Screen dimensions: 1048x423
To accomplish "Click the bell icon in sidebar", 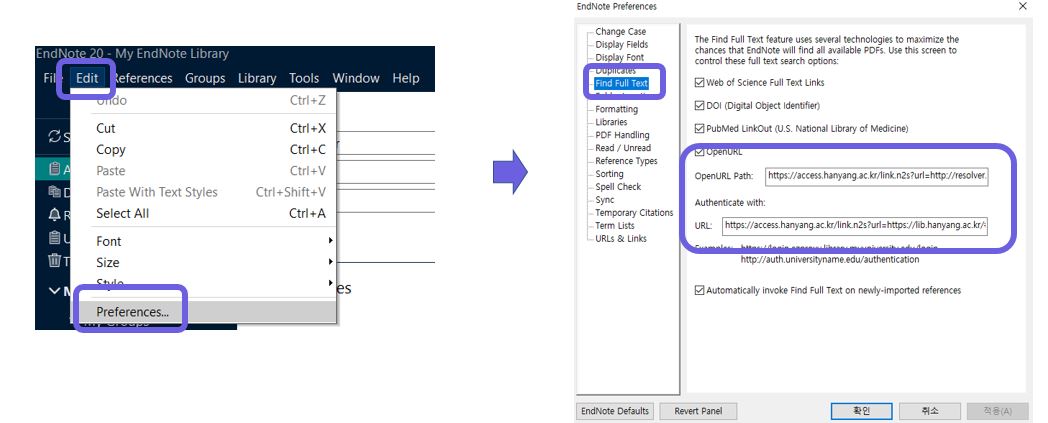I will (x=55, y=215).
